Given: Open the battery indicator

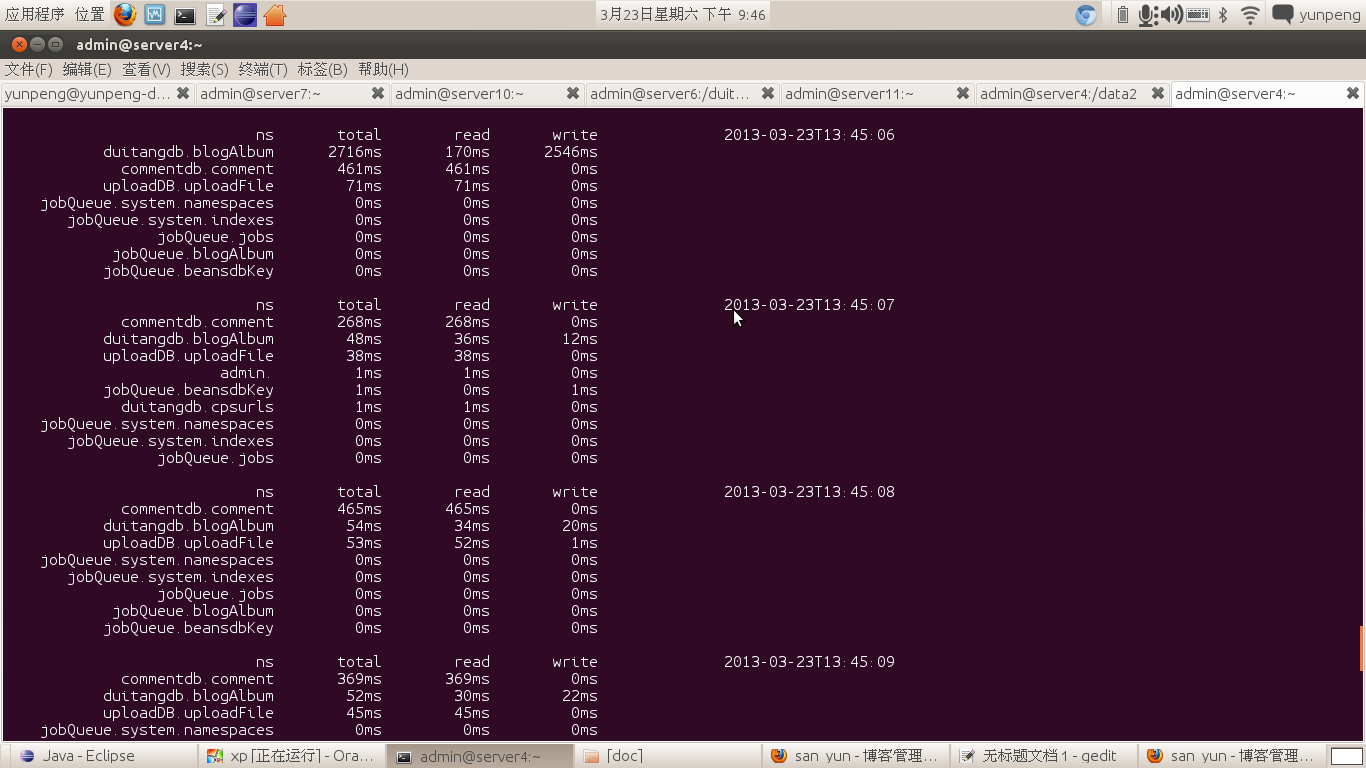Looking at the screenshot, I should (1122, 15).
